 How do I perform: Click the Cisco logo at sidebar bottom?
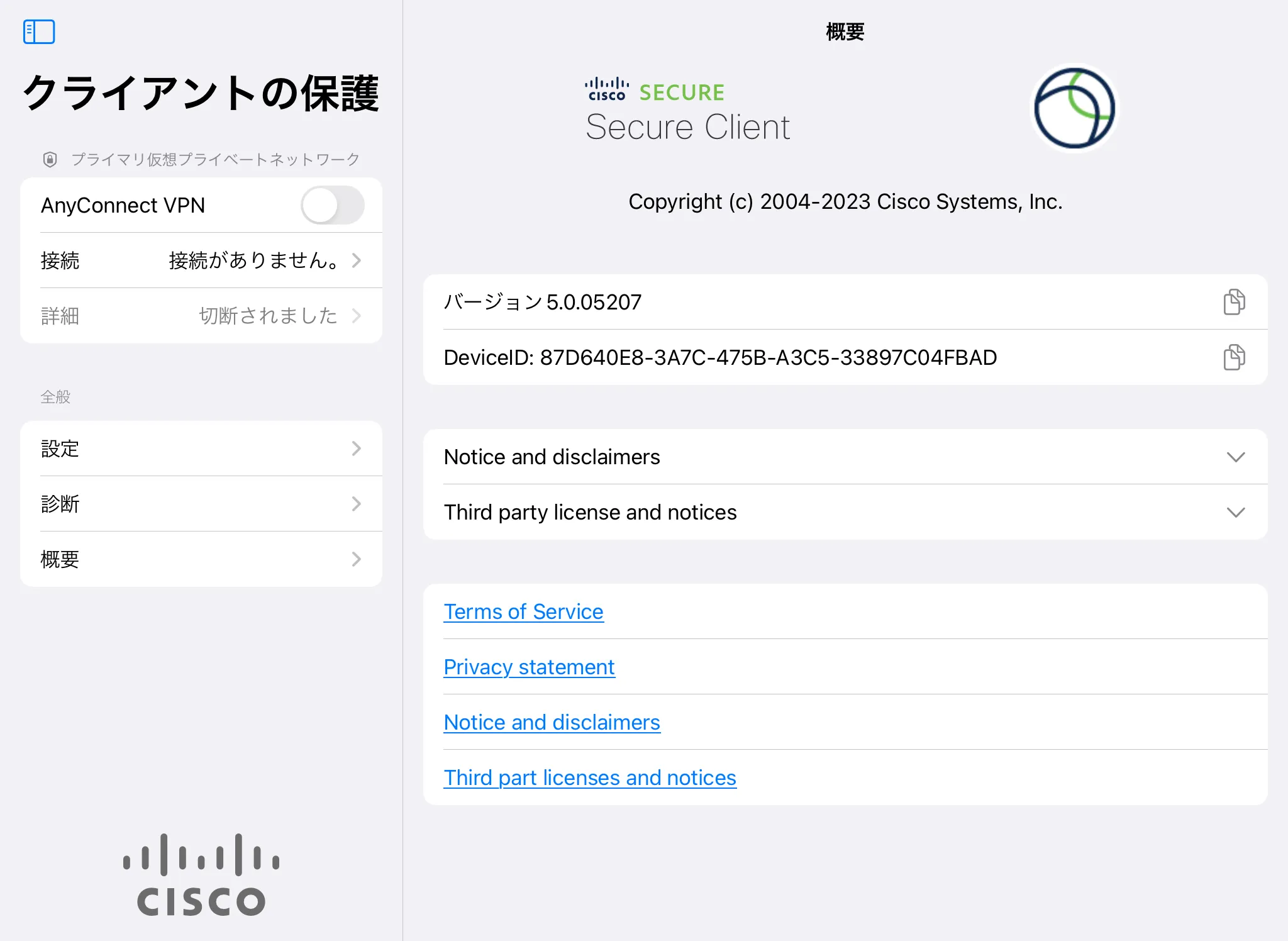(x=201, y=874)
